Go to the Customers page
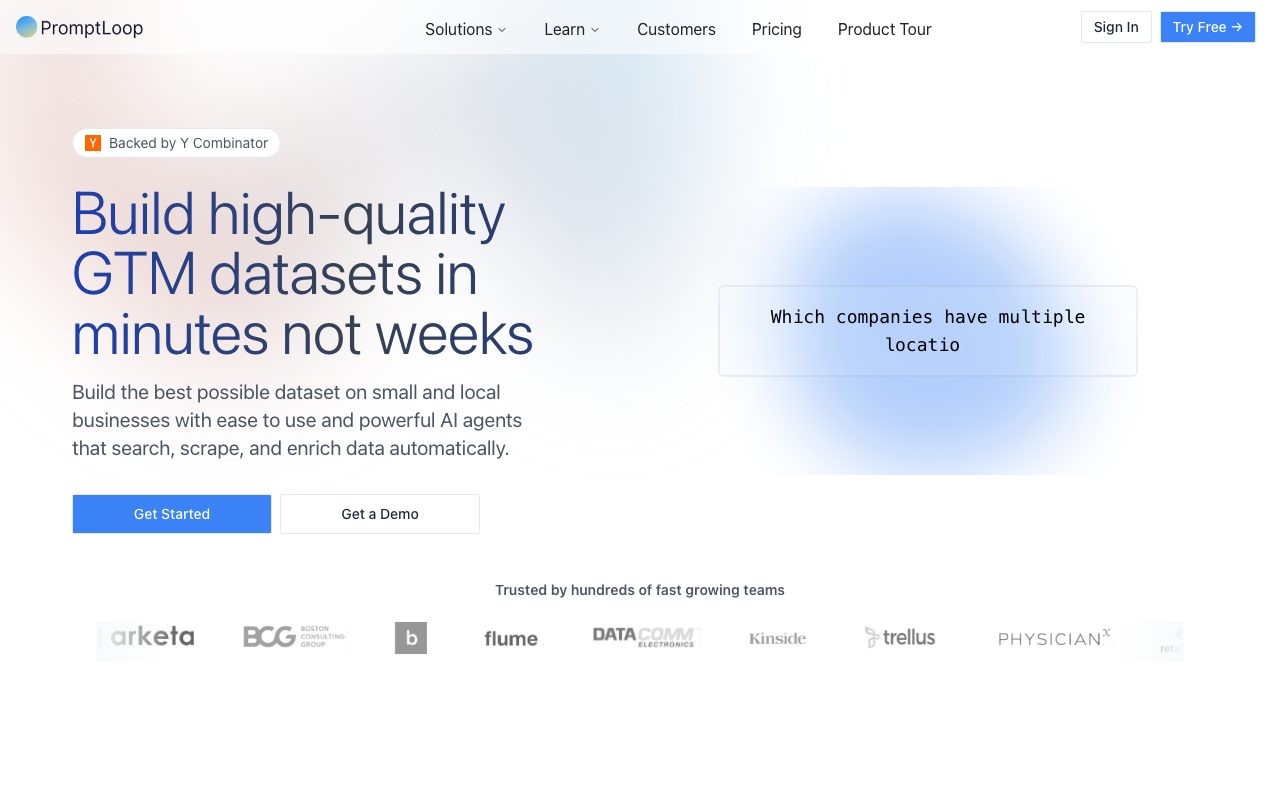 pyautogui.click(x=676, y=29)
